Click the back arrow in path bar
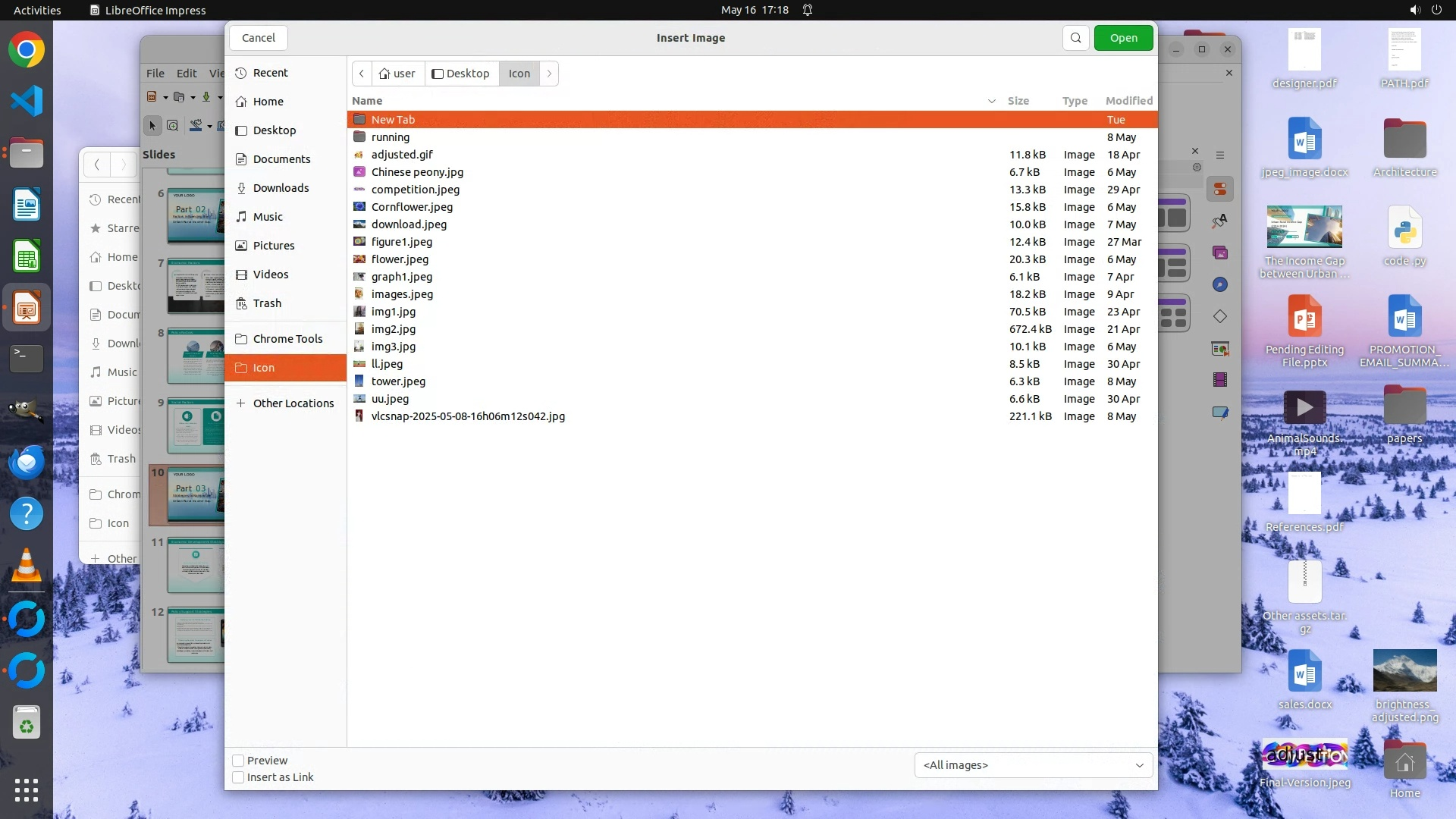Screen dimensions: 1456x819 click(362, 74)
